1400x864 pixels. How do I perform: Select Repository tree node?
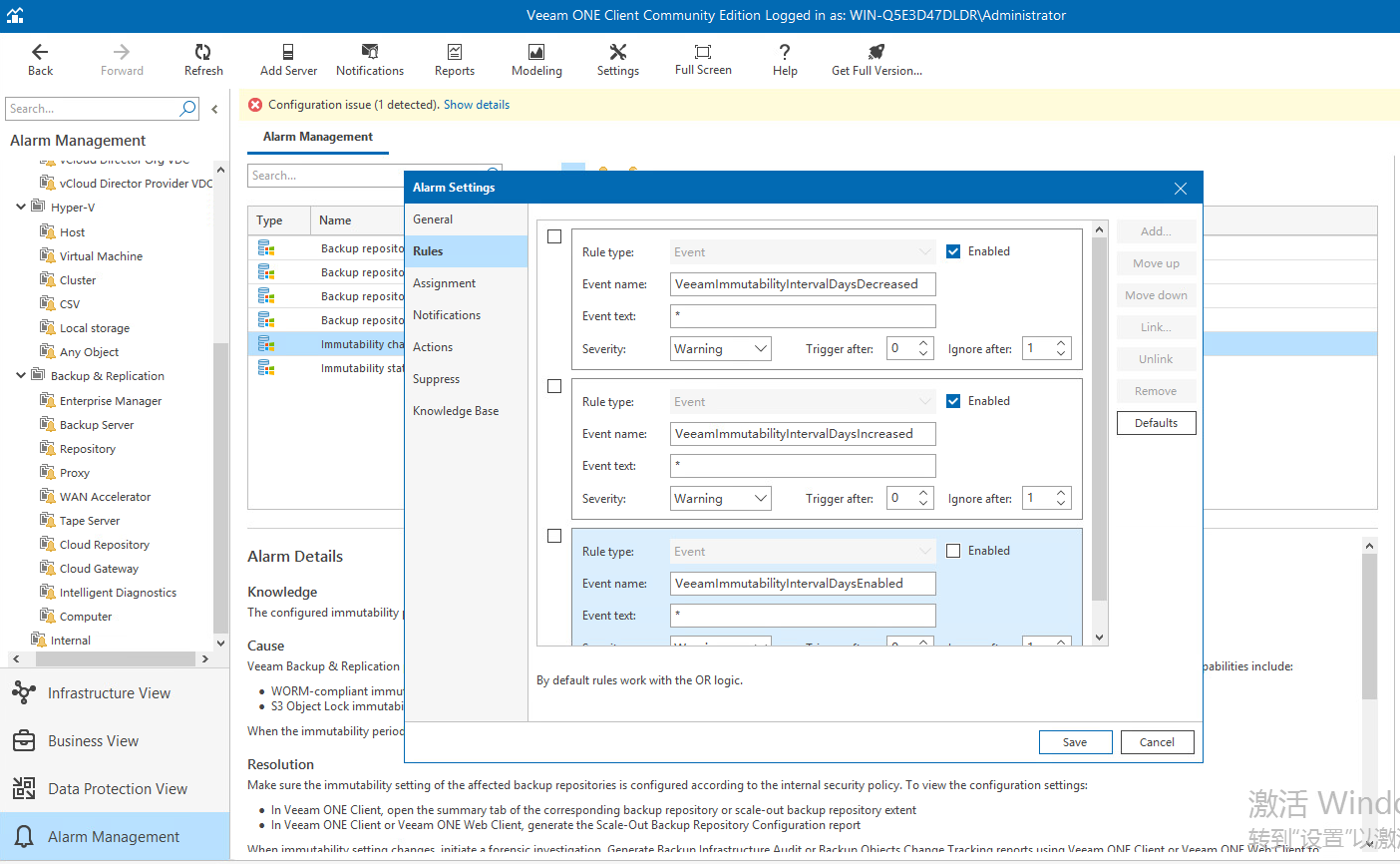(x=87, y=449)
